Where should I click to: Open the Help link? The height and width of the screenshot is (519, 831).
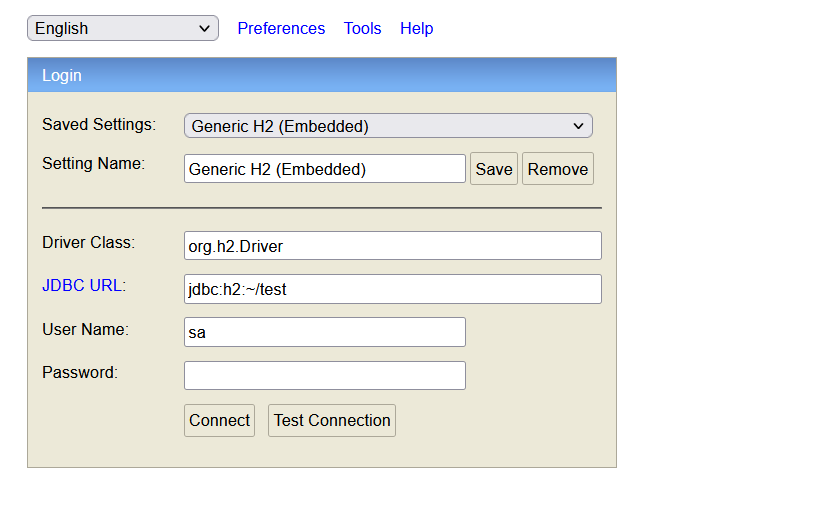pyautogui.click(x=416, y=28)
